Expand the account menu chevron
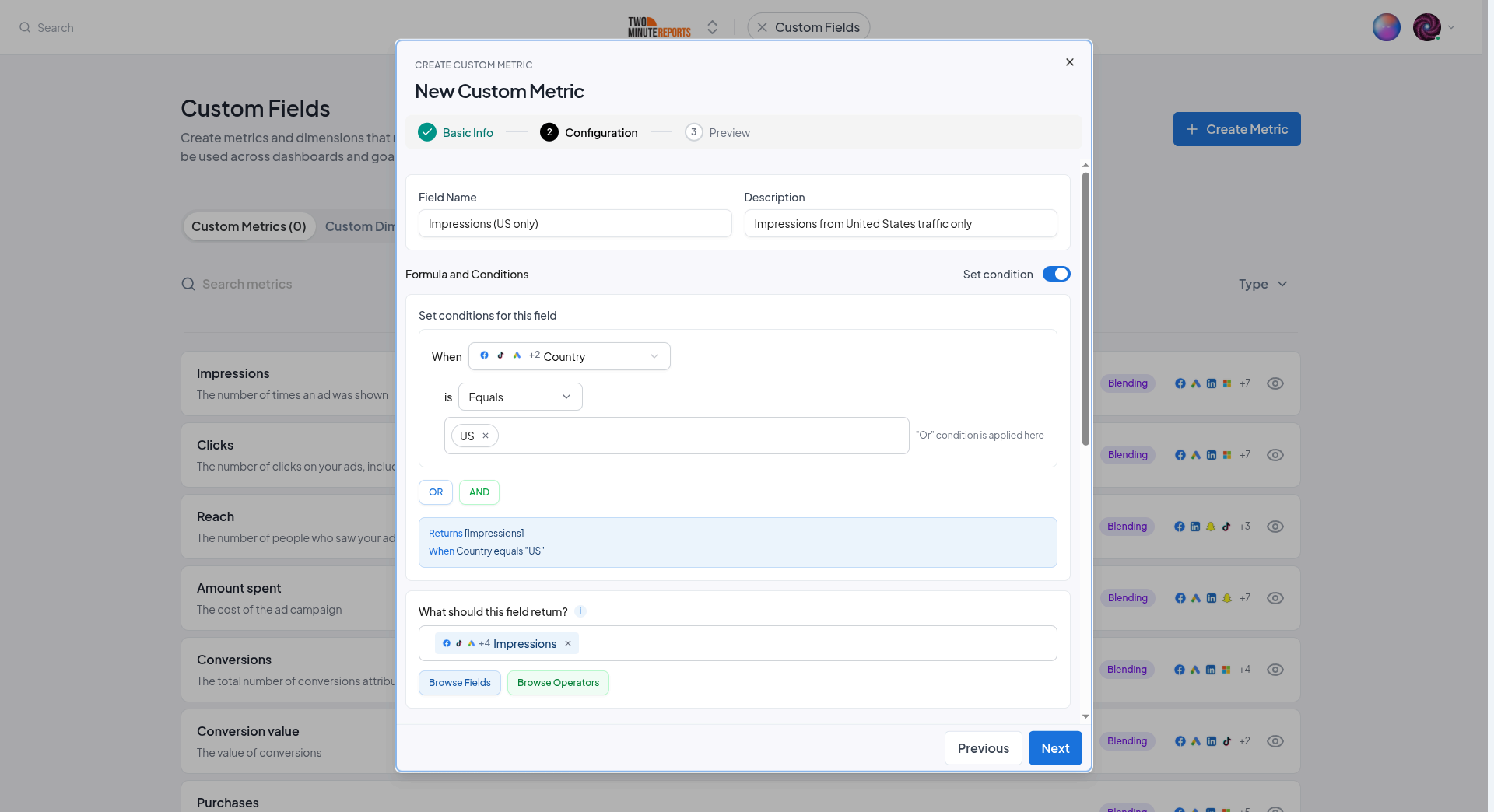This screenshot has width=1494, height=812. pyautogui.click(x=1451, y=27)
